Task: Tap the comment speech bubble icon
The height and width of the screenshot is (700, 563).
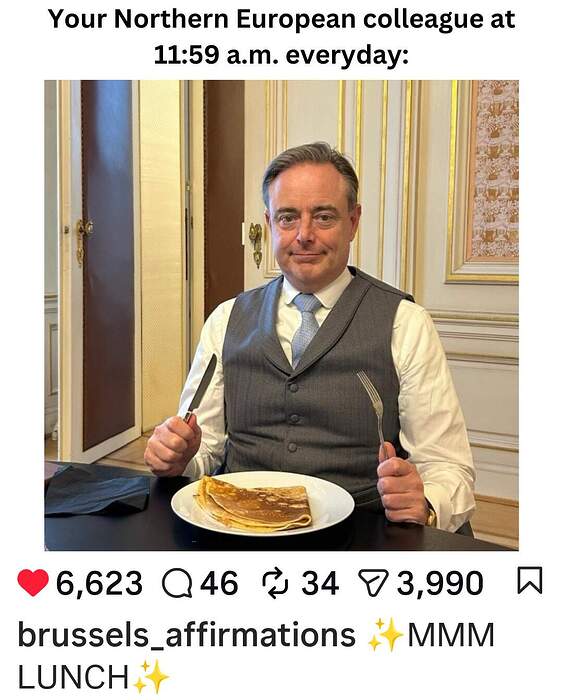Action: (179, 583)
